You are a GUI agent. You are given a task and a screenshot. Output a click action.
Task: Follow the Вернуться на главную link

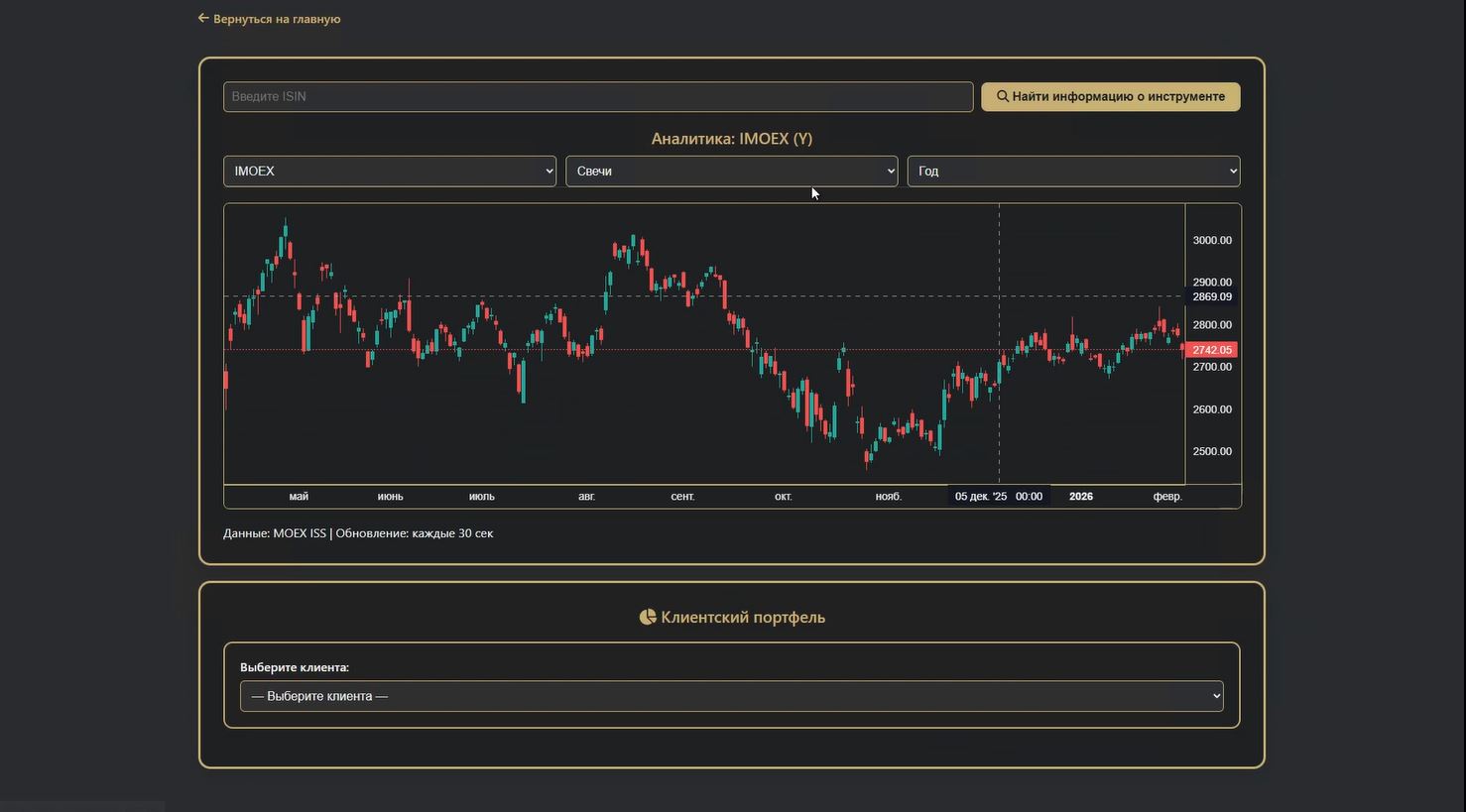[277, 19]
